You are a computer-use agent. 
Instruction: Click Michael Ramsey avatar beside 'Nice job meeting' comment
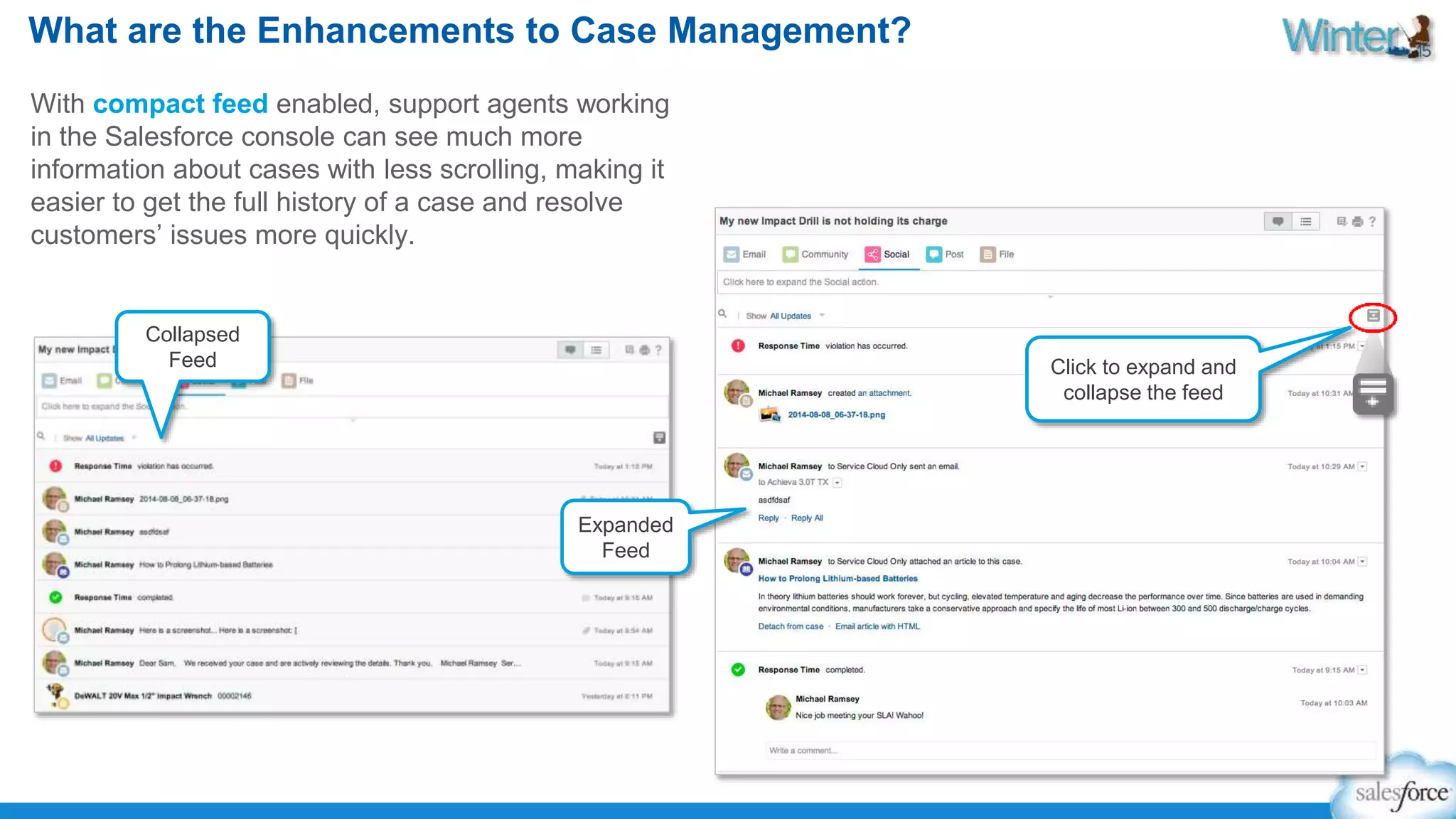tap(778, 707)
